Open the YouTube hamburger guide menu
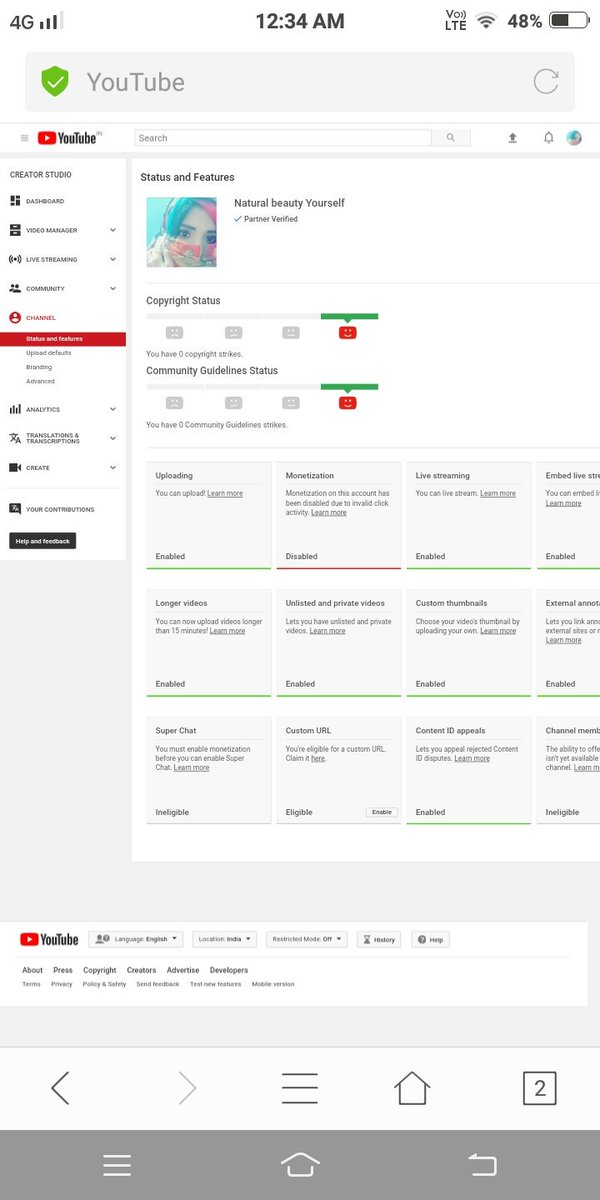This screenshot has width=600, height=1200. pyautogui.click(x=25, y=138)
